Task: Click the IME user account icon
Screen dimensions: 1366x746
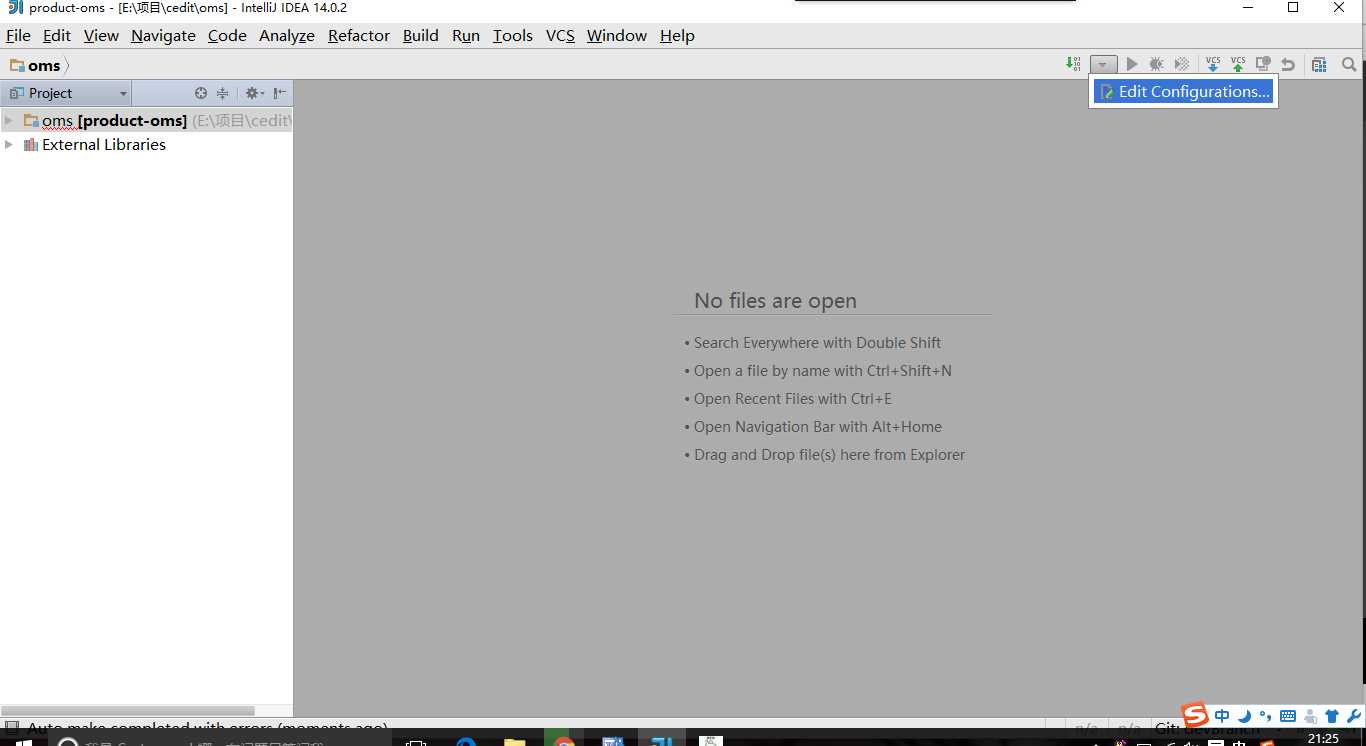Action: [1310, 716]
